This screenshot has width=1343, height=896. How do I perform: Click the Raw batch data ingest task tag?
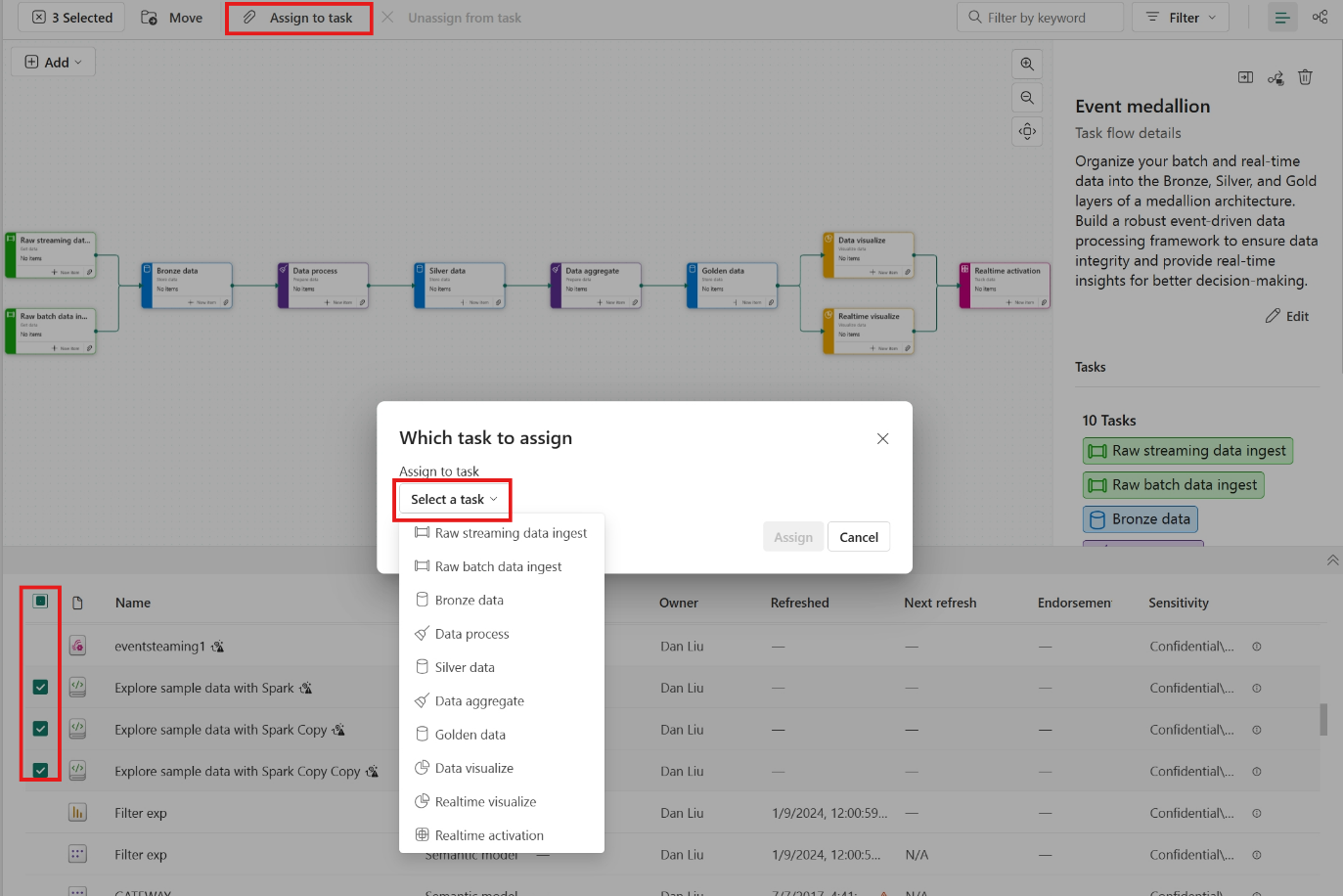coord(1174,485)
